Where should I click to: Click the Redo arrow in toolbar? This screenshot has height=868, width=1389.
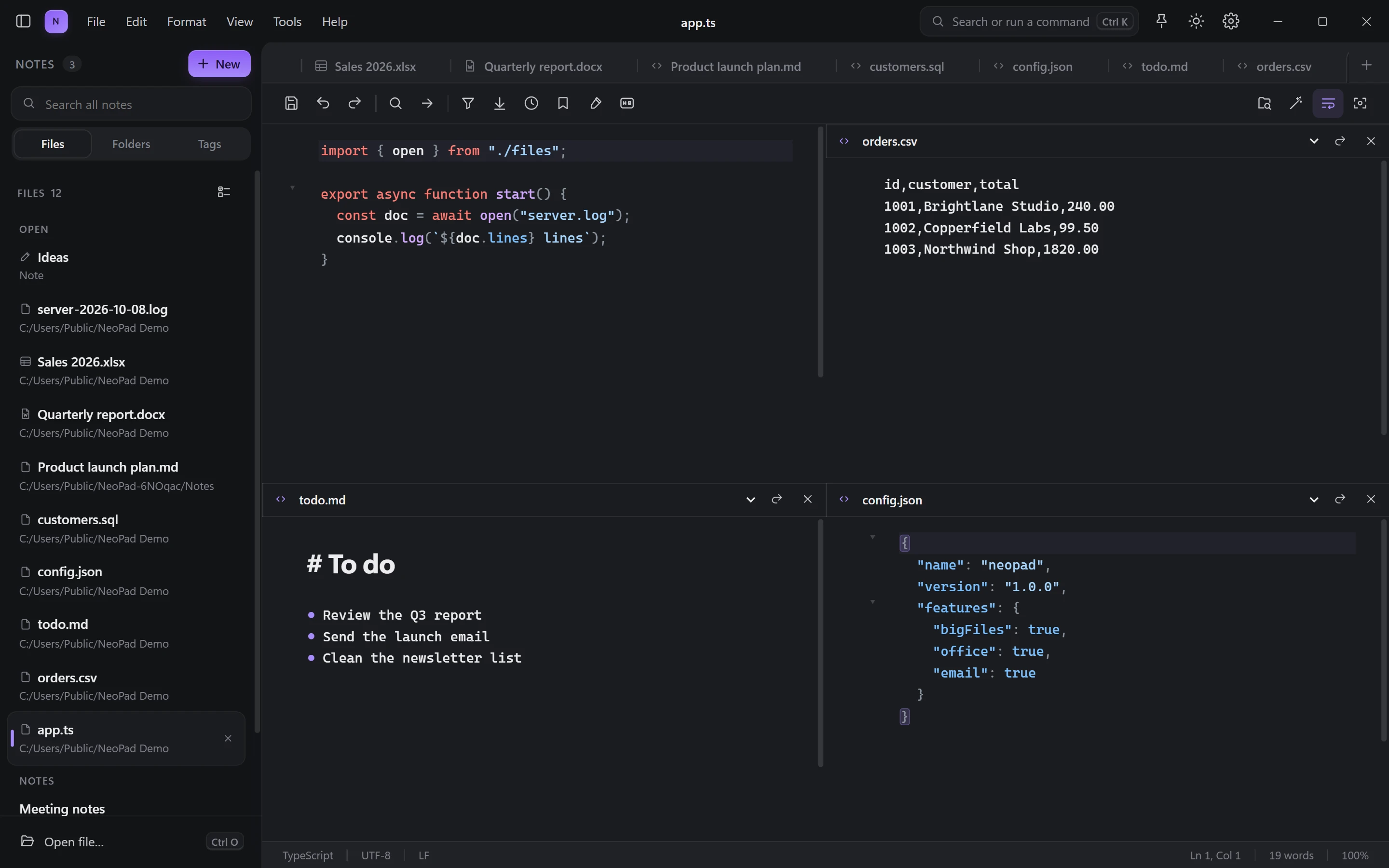[354, 103]
